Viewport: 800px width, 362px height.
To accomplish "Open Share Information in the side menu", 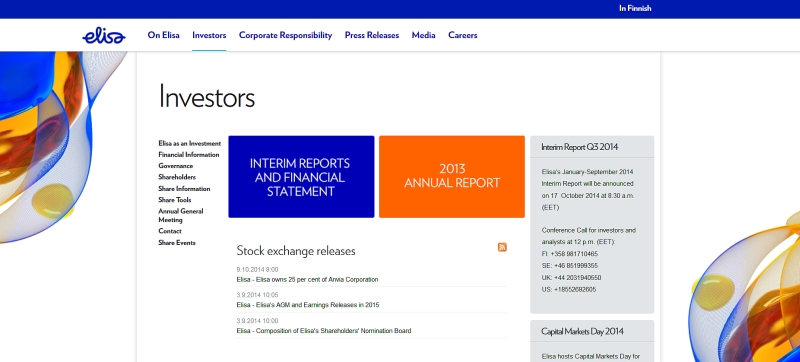I will [184, 189].
